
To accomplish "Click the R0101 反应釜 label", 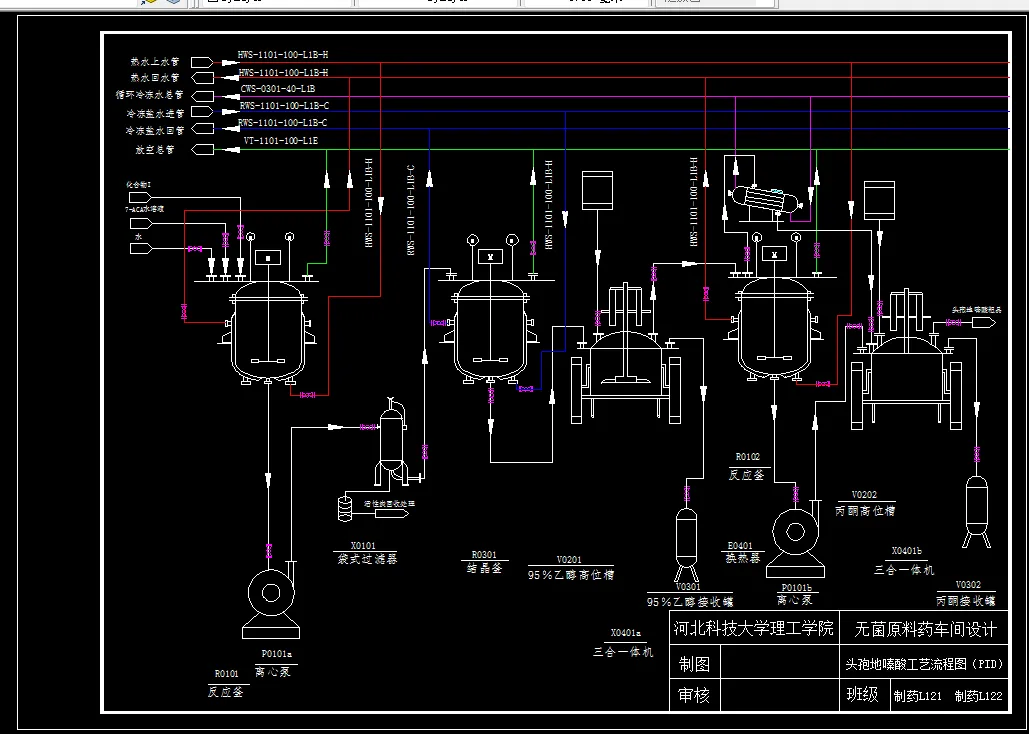I will click(226, 683).
